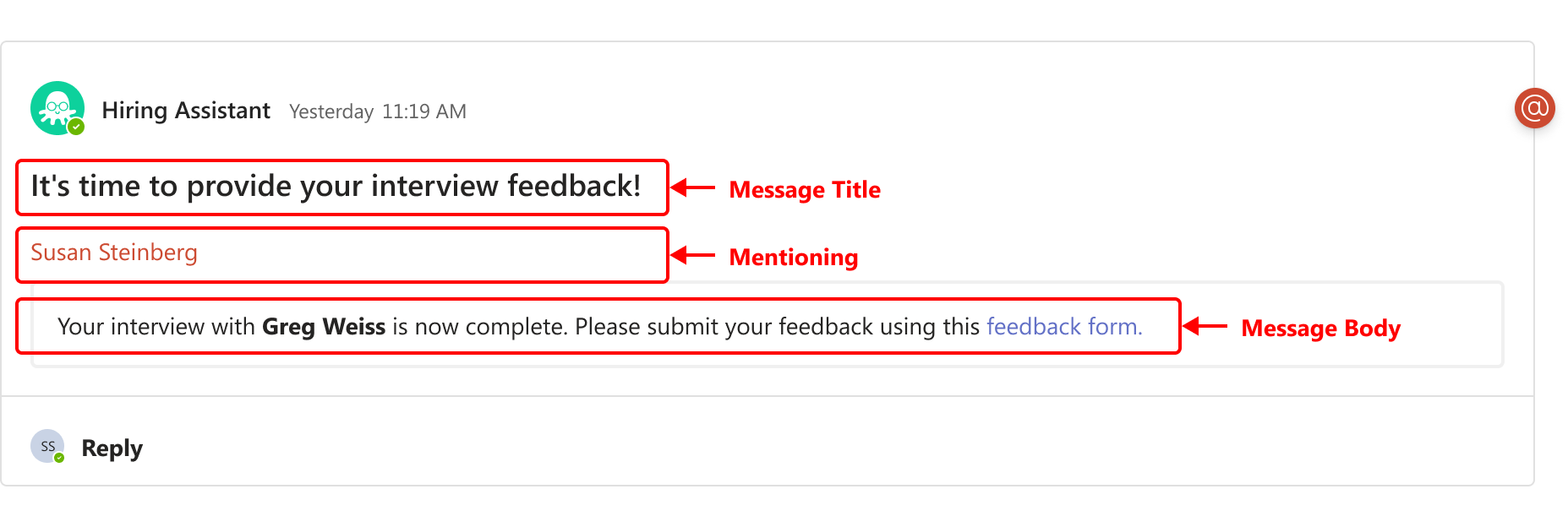Click Reply to respond to the message

112,448
